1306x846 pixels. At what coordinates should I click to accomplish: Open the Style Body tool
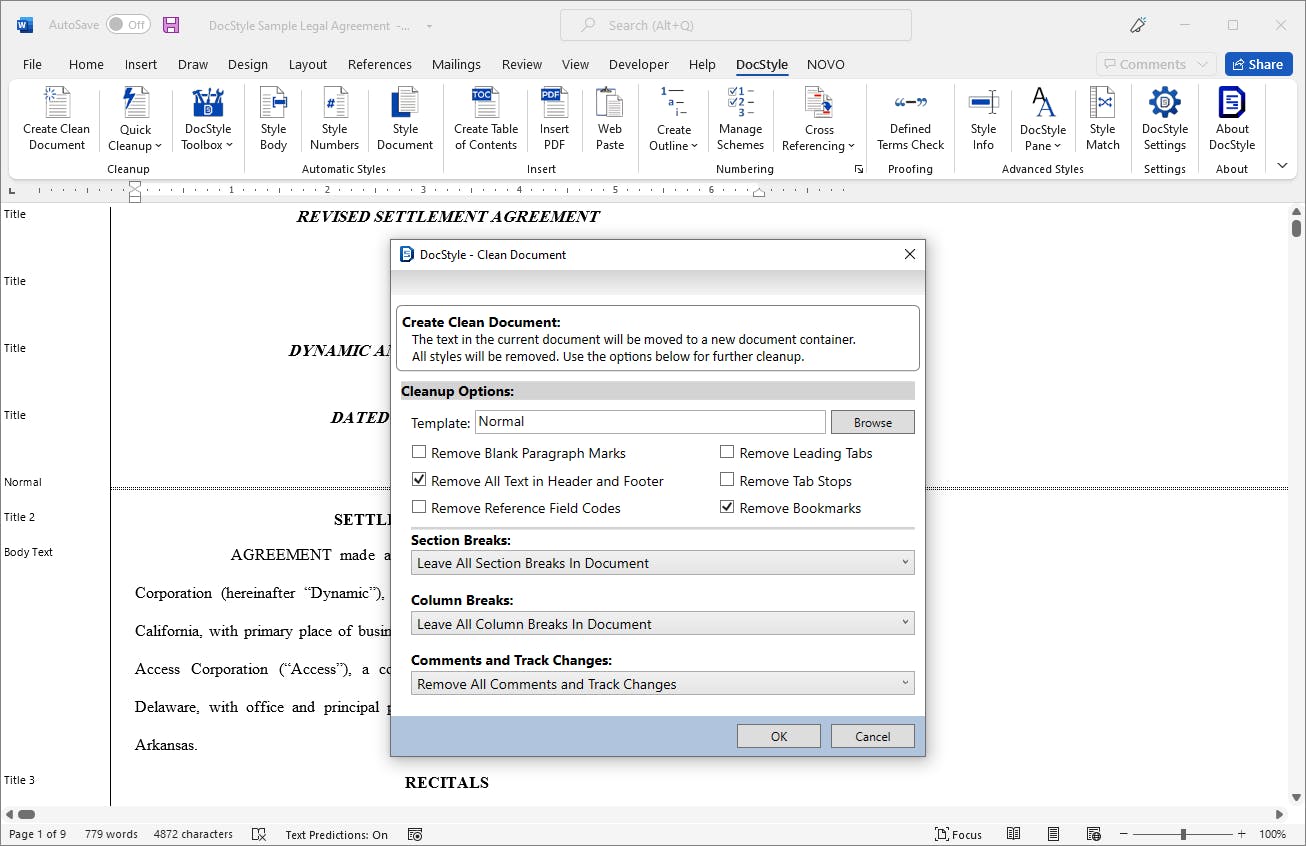pyautogui.click(x=273, y=103)
